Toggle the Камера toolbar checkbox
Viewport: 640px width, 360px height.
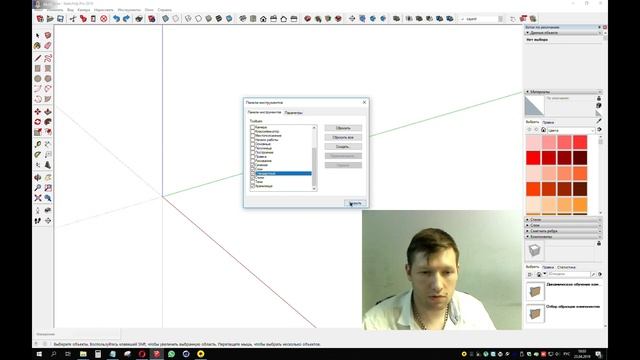point(252,127)
